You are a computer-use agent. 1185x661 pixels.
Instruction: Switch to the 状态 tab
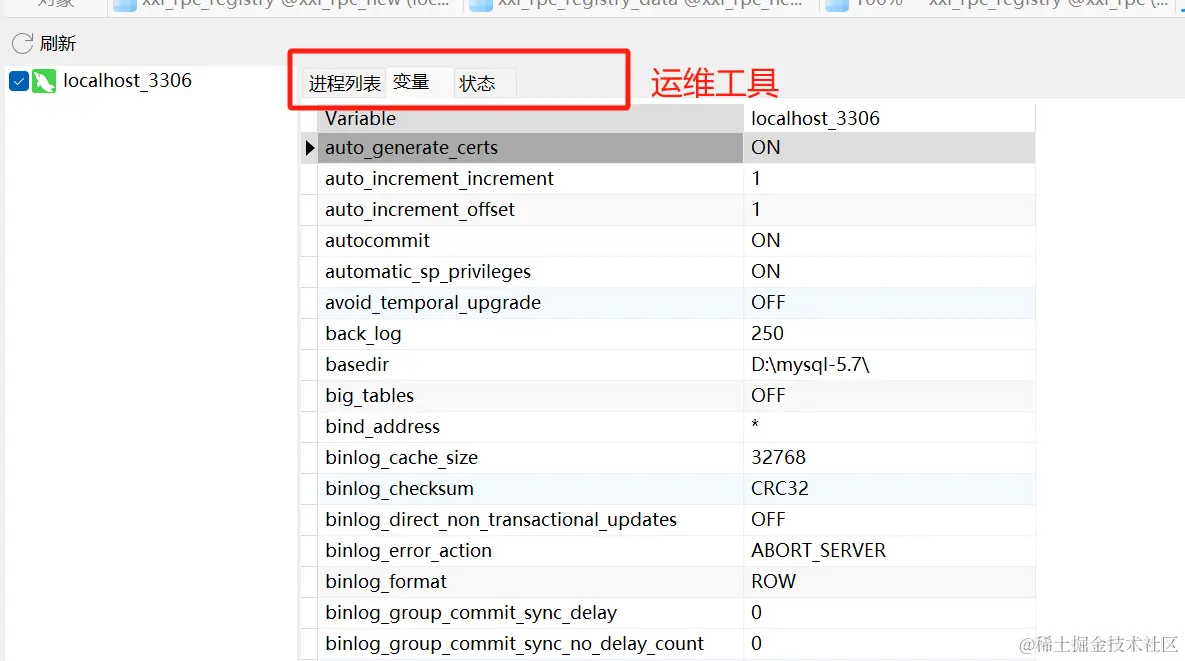coord(477,83)
